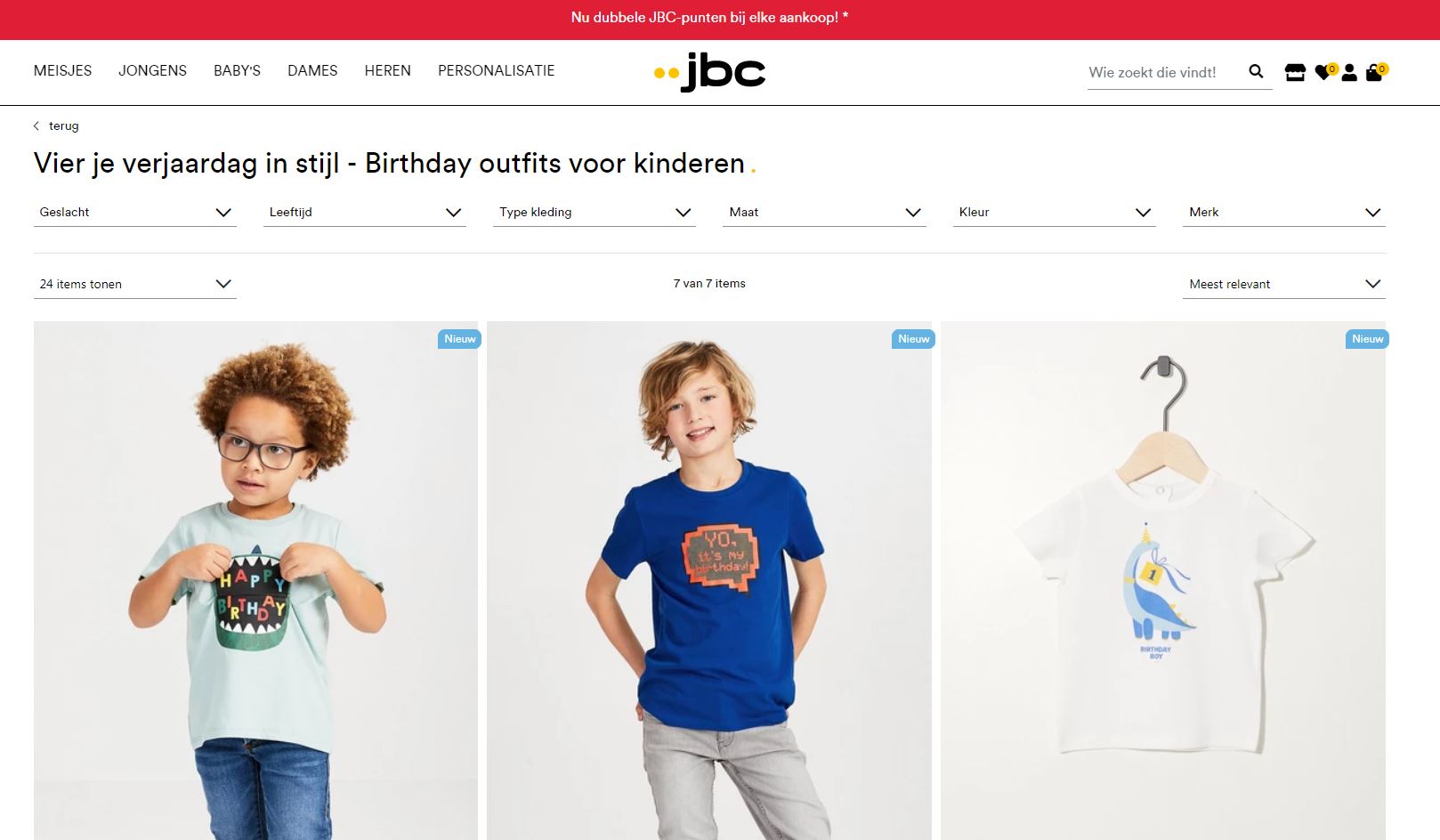Go to PERSONALISATIE section

[x=496, y=70]
